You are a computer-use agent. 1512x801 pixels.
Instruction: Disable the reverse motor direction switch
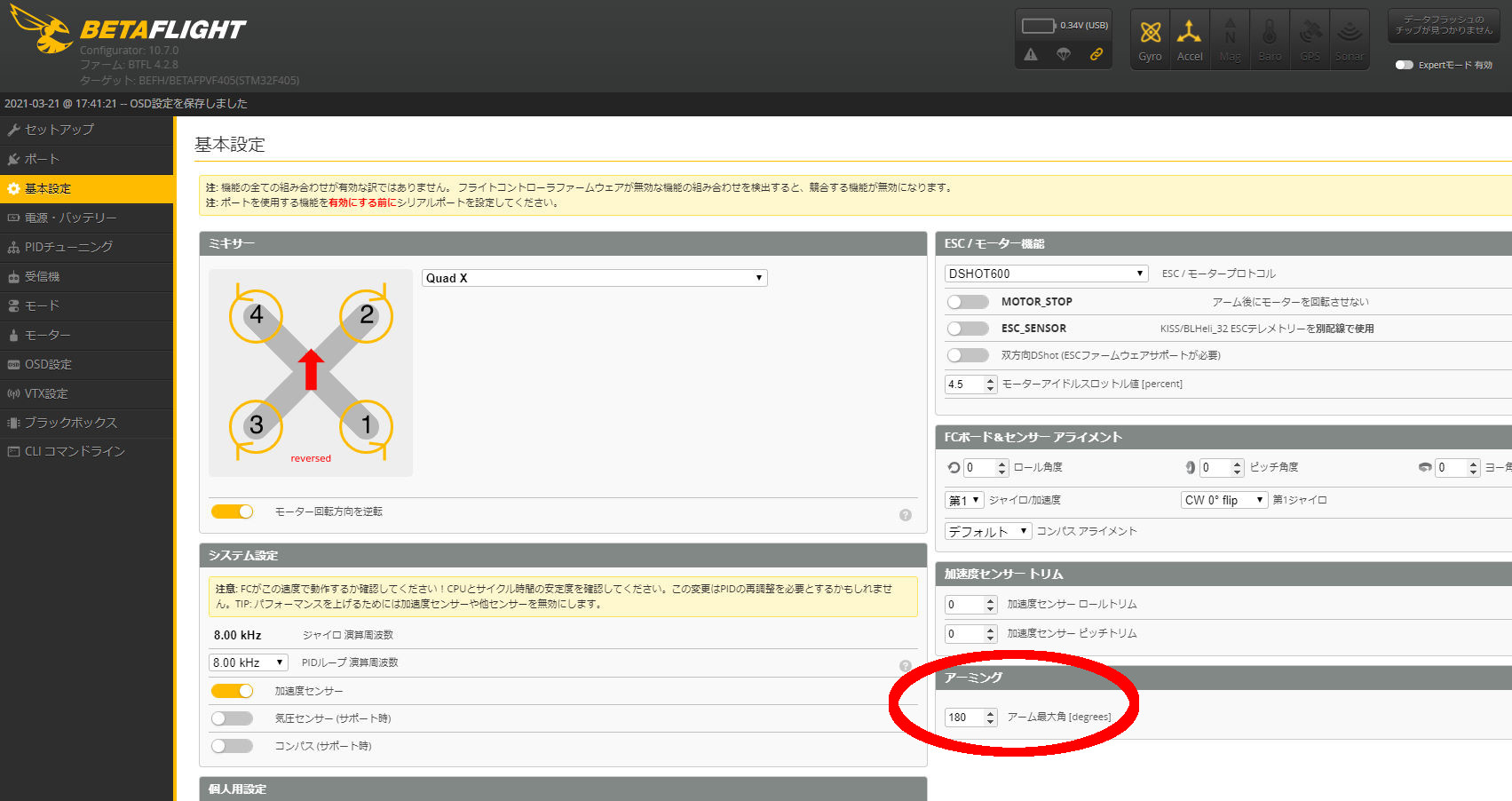tap(232, 512)
